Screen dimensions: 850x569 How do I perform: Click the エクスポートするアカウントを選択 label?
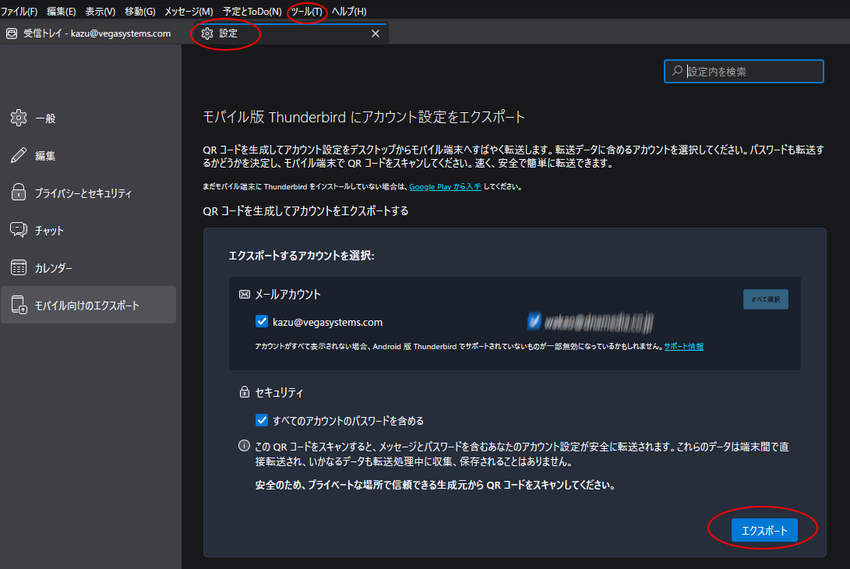[301, 255]
